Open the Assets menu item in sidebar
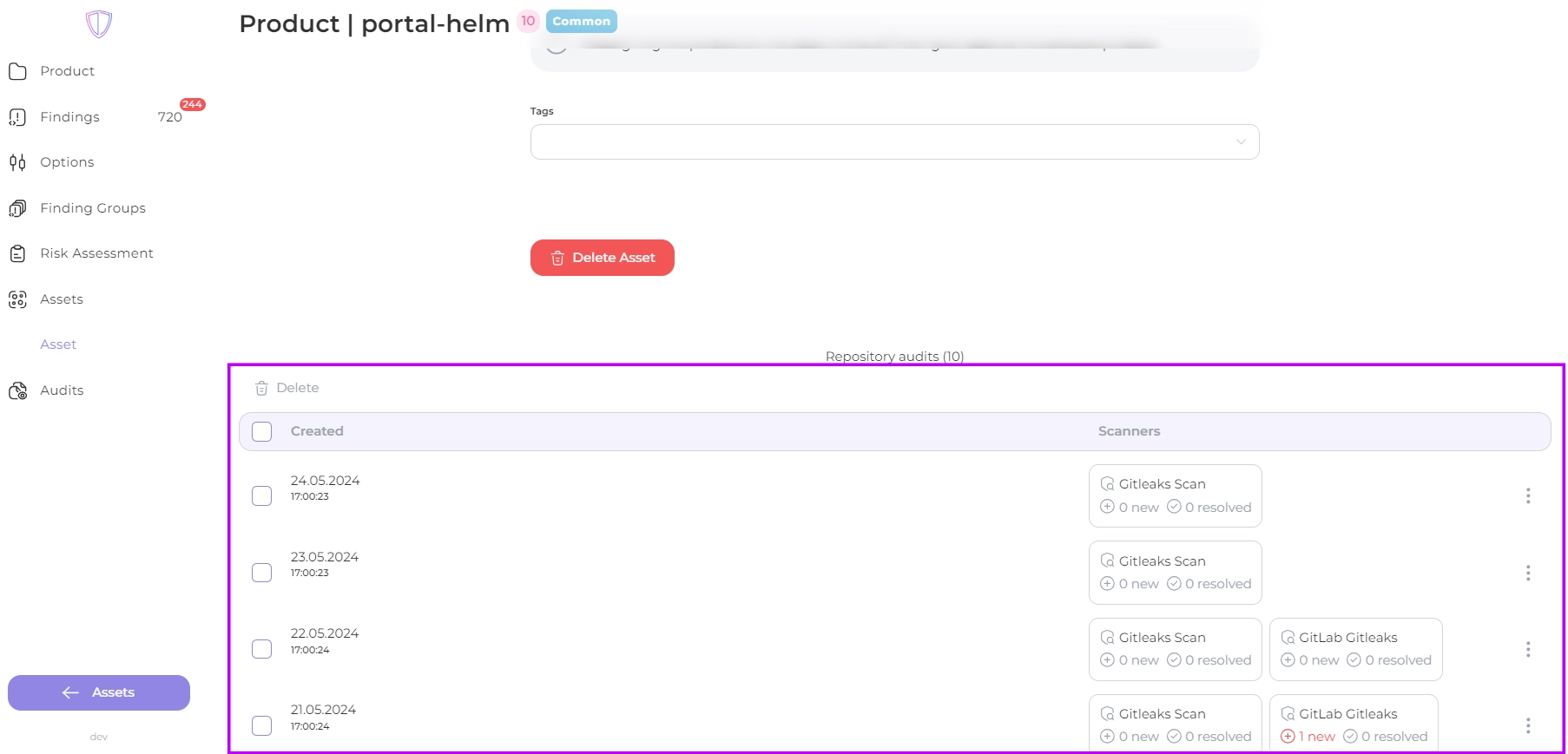Screen dimensions: 1568x754 coord(62,299)
